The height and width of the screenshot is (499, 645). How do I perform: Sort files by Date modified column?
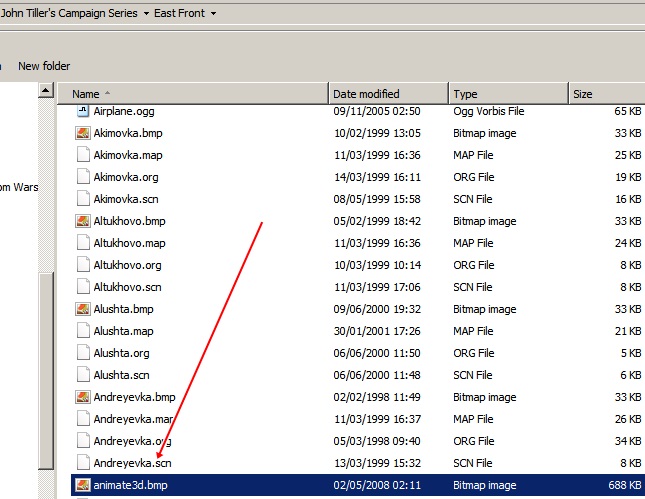[x=388, y=94]
